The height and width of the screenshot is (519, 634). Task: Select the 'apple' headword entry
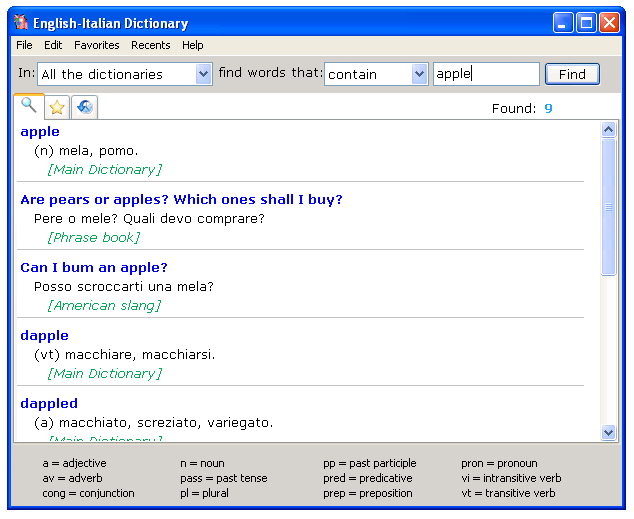click(40, 132)
